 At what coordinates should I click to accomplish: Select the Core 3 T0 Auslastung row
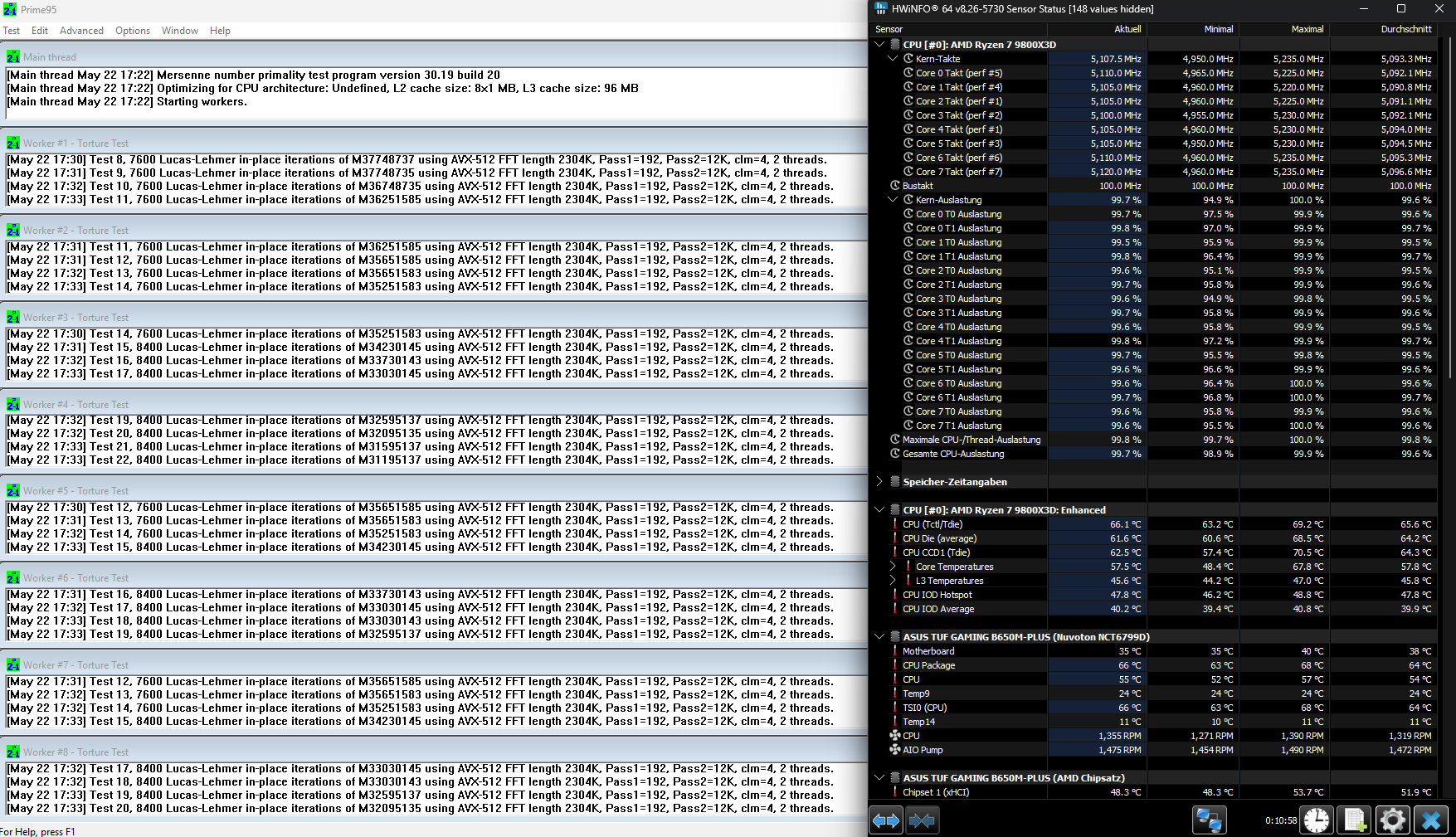point(1154,299)
